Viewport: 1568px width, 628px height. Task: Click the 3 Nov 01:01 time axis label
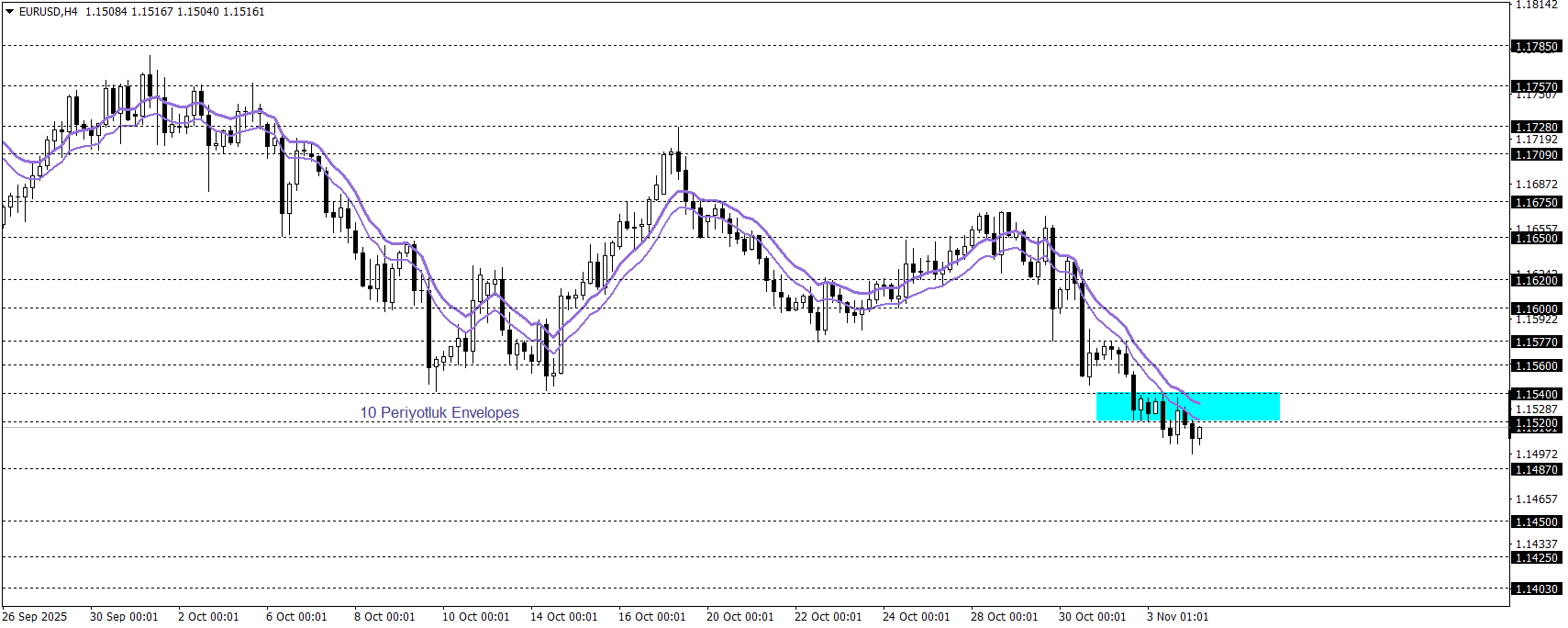point(1177,616)
